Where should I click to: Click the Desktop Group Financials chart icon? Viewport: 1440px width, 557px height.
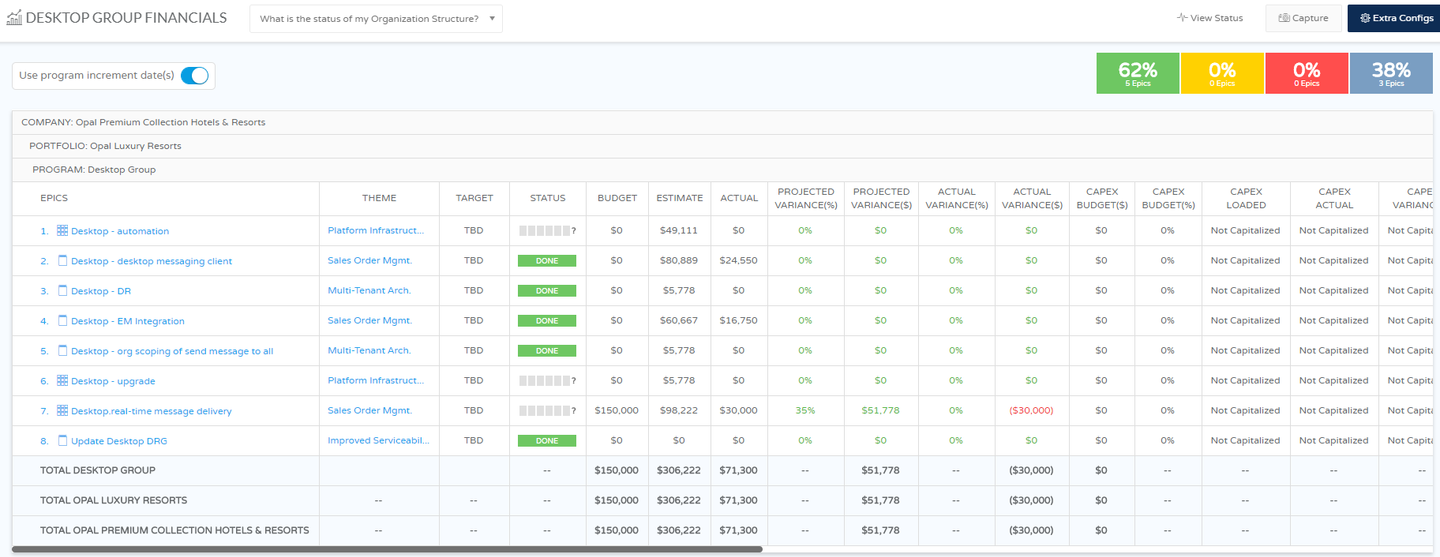coord(14,18)
